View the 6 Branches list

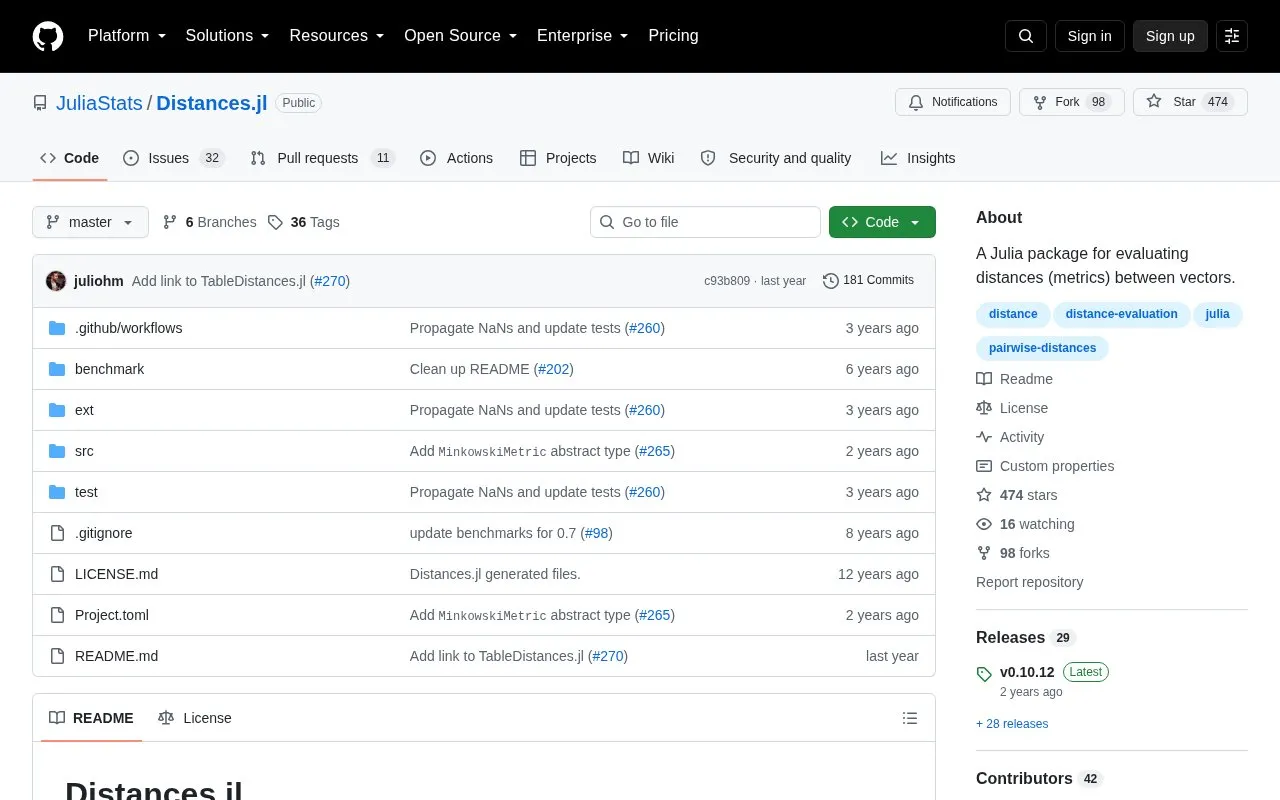[x=209, y=222]
